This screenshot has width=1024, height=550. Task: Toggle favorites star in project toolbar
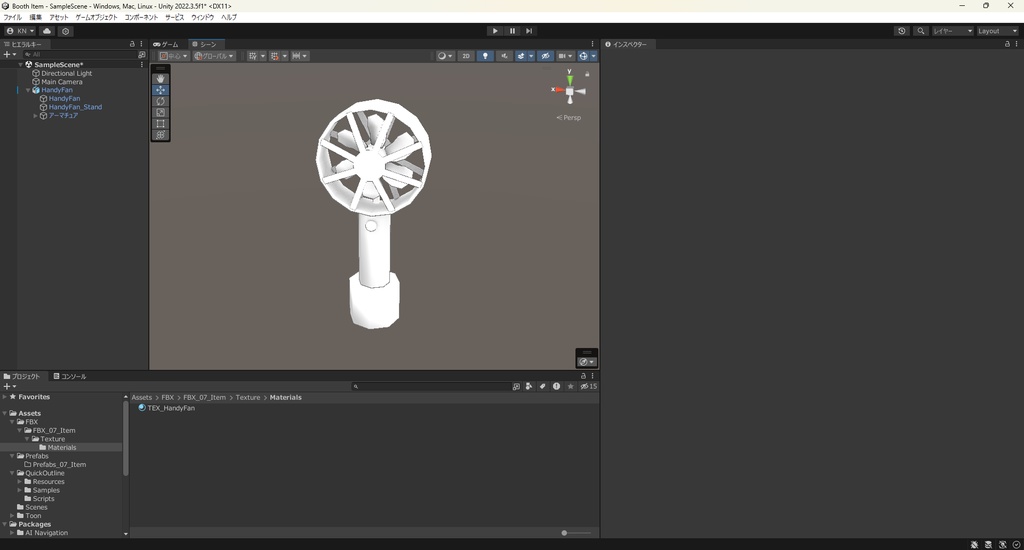(x=570, y=387)
